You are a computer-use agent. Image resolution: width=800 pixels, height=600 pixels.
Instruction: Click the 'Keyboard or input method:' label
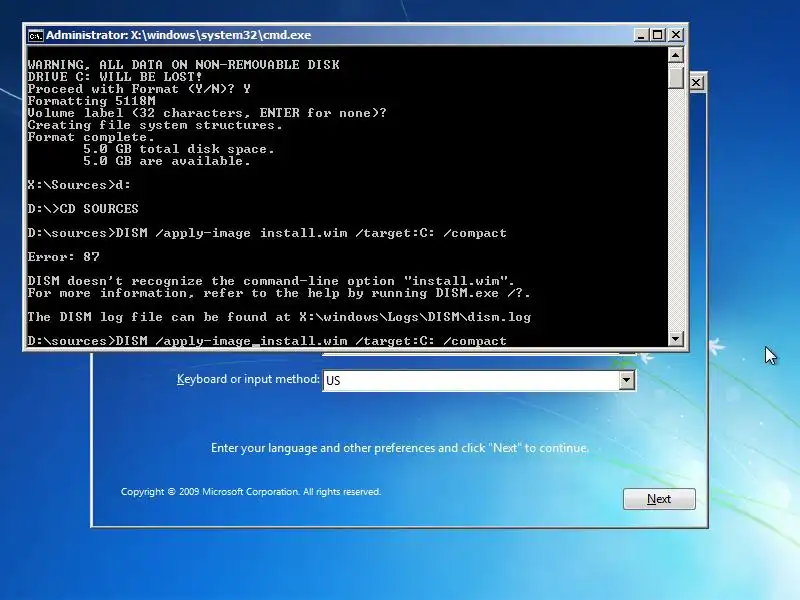pyautogui.click(x=248, y=379)
